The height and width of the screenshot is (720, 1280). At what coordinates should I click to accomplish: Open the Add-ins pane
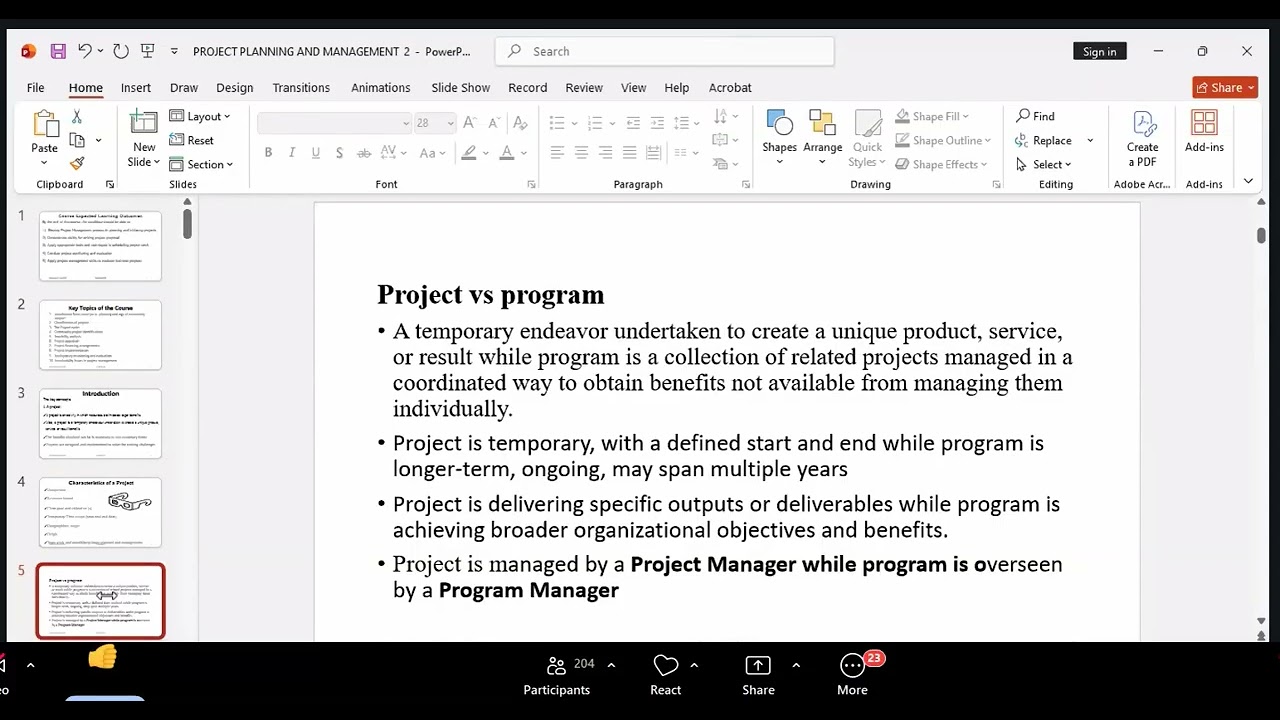pyautogui.click(x=1204, y=132)
